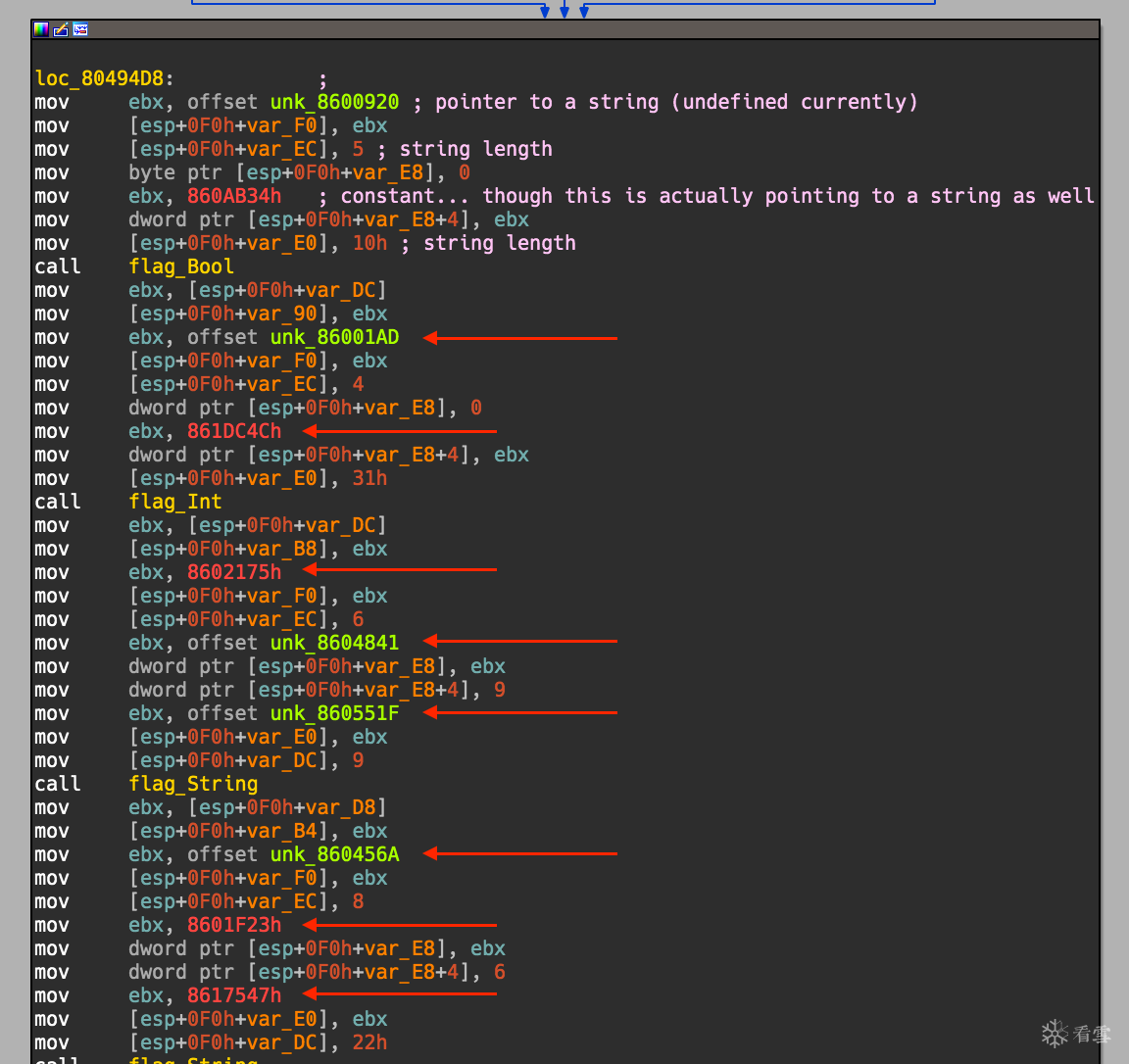Click the middle incoming blue edge arrowhead
This screenshot has width=1129, height=1064.
tap(564, 13)
